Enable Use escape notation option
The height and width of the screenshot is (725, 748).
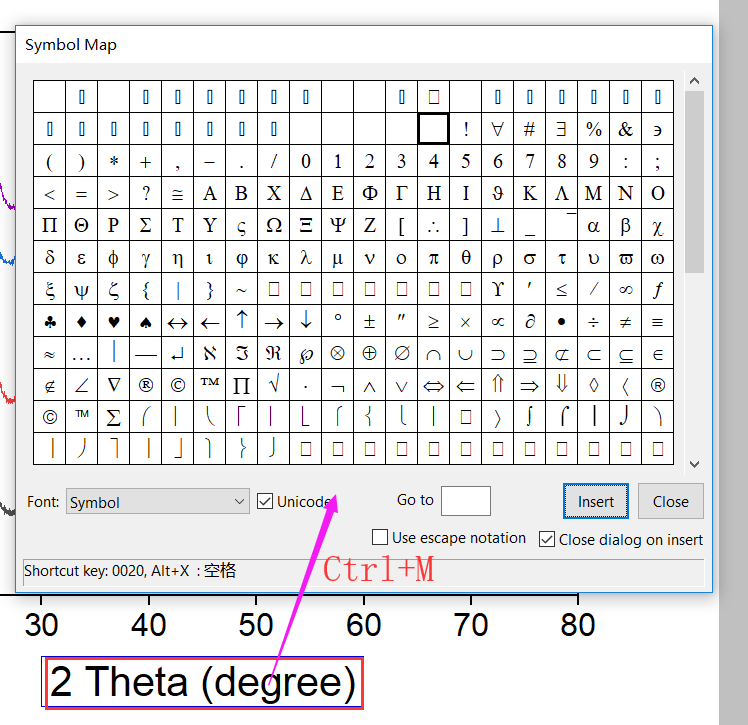tap(380, 537)
